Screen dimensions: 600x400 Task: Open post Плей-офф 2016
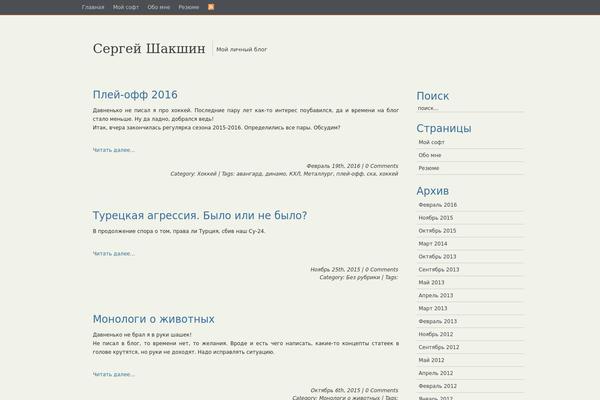pyautogui.click(x=135, y=95)
